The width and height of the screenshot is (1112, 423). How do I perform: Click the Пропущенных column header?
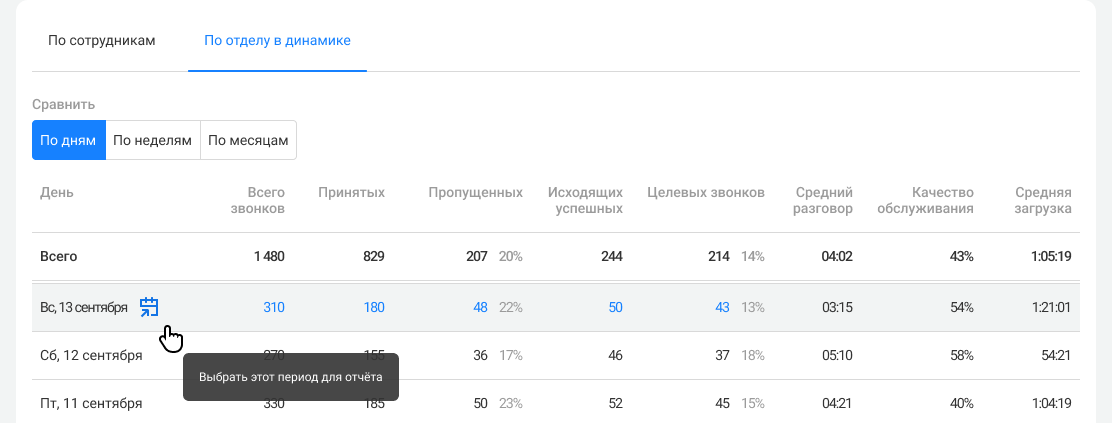(x=475, y=192)
